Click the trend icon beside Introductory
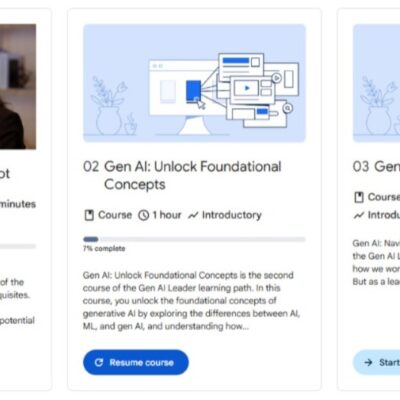400x400 pixels. 193,215
